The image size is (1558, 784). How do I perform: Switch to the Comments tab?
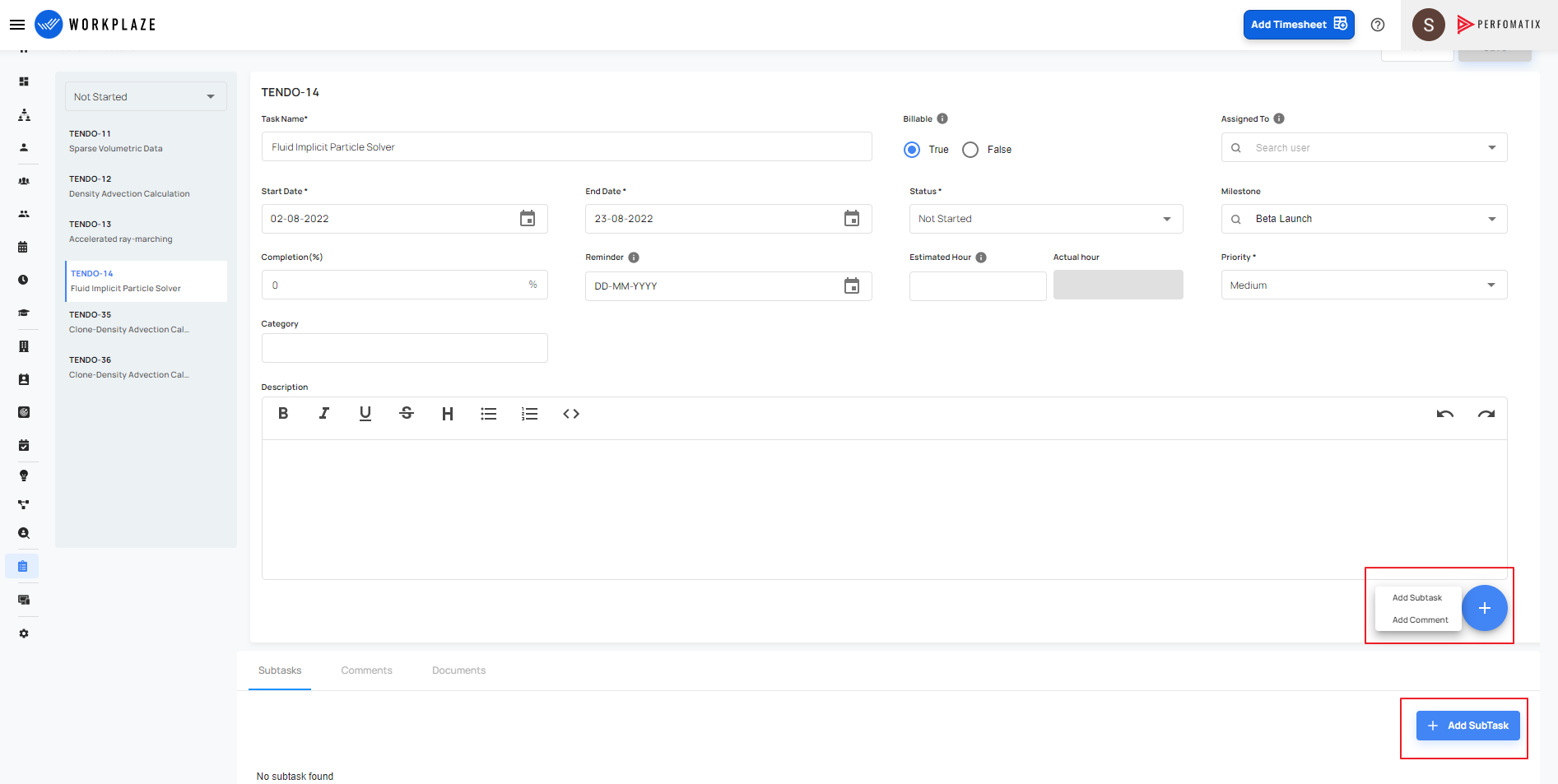[x=366, y=670]
